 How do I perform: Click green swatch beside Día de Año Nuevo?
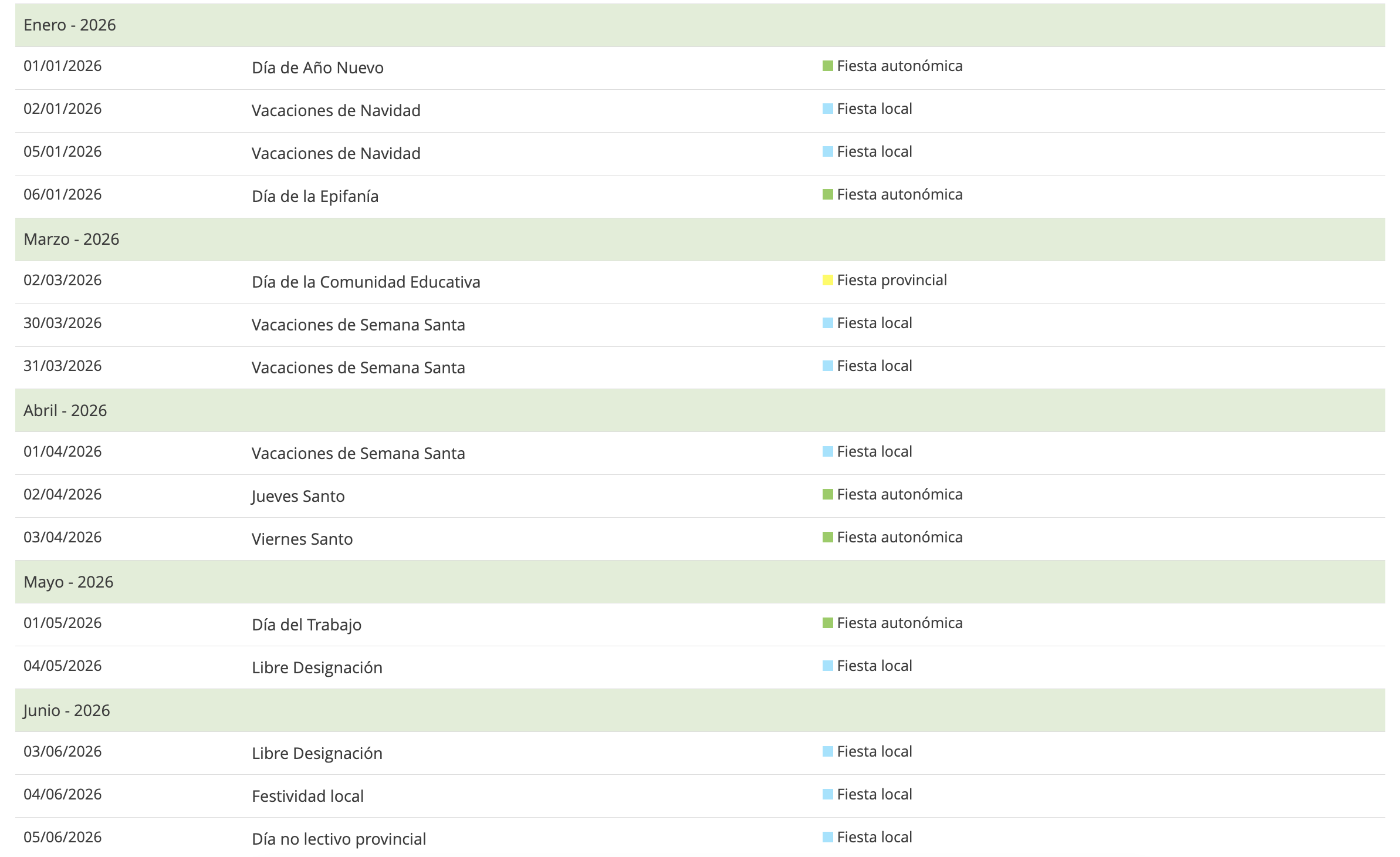[827, 66]
